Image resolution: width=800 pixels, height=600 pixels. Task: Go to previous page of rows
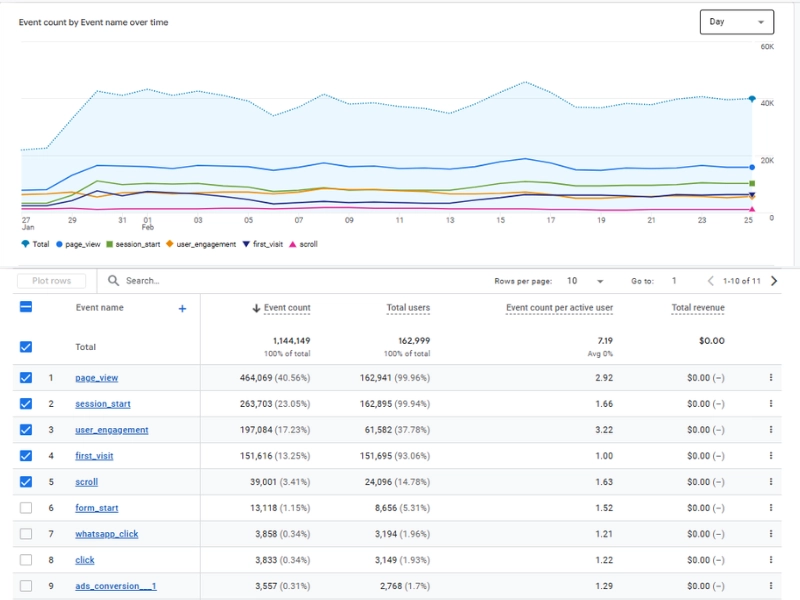tap(711, 281)
